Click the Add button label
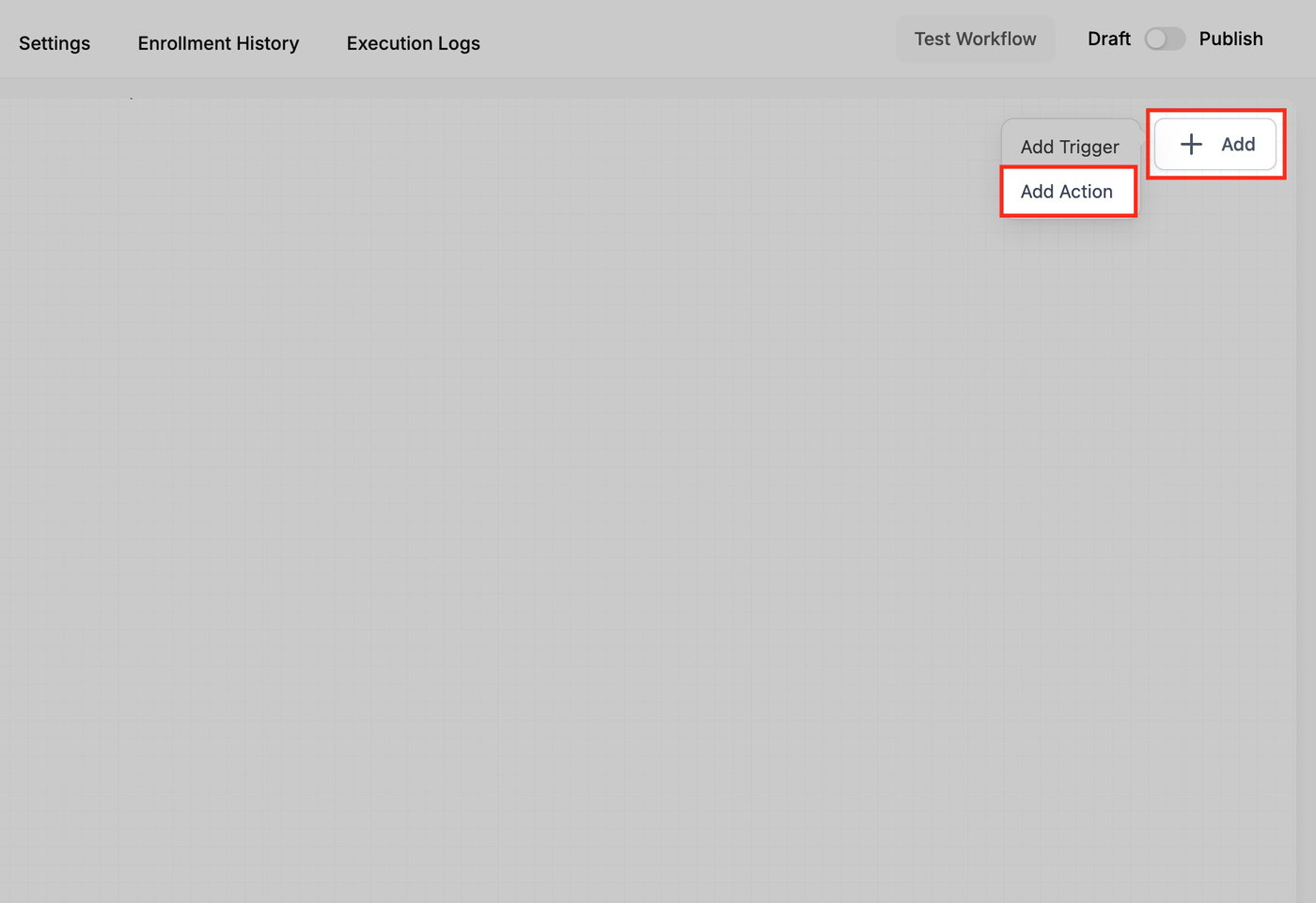 coord(1238,144)
